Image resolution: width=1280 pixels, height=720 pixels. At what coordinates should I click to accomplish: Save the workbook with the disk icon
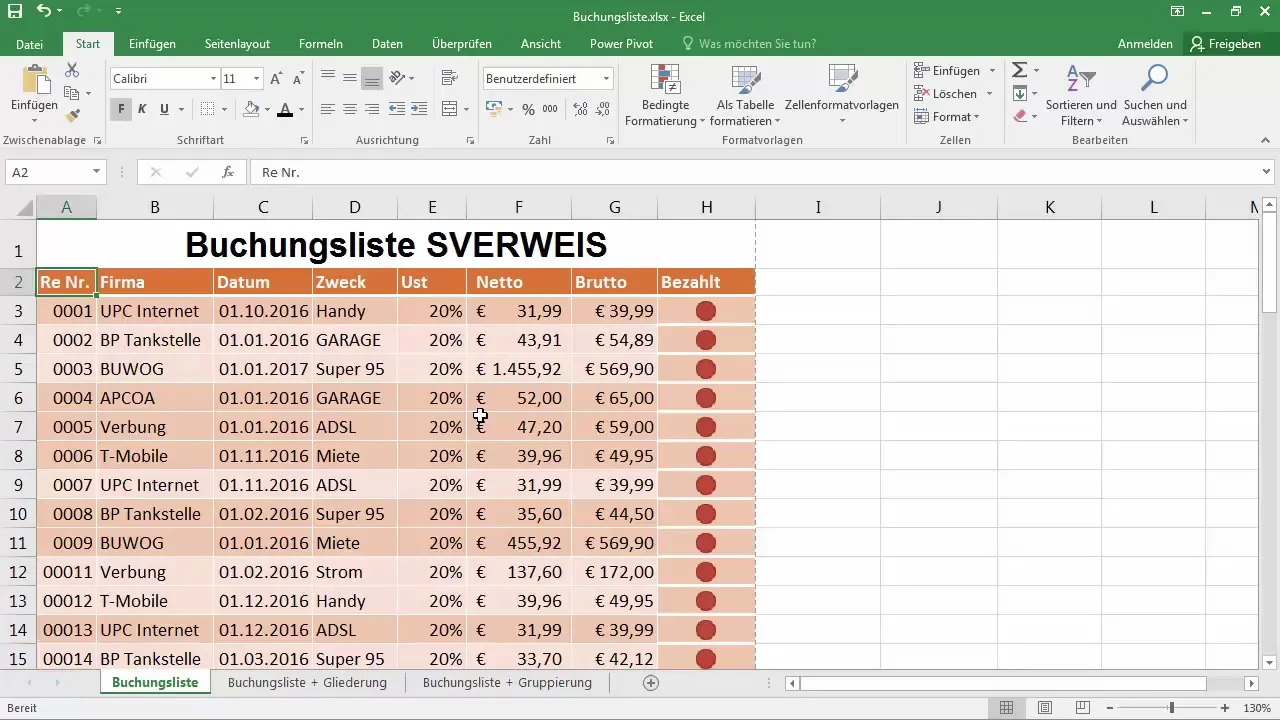(14, 12)
